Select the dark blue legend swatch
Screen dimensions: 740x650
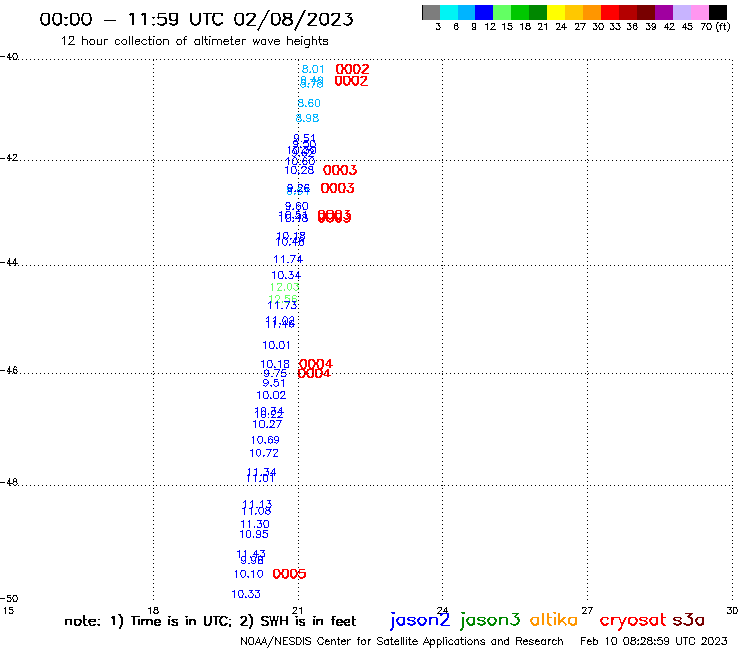(484, 12)
